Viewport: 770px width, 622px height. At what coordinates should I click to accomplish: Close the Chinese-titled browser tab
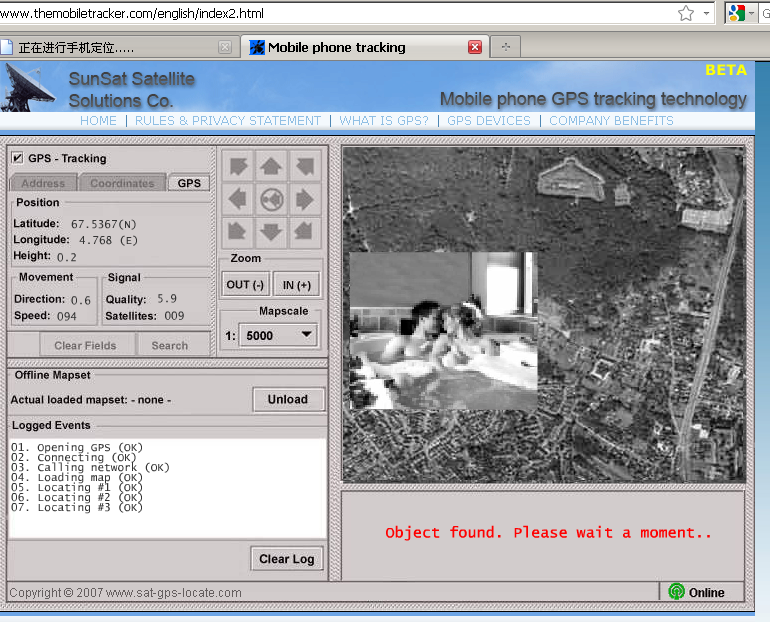[225, 47]
